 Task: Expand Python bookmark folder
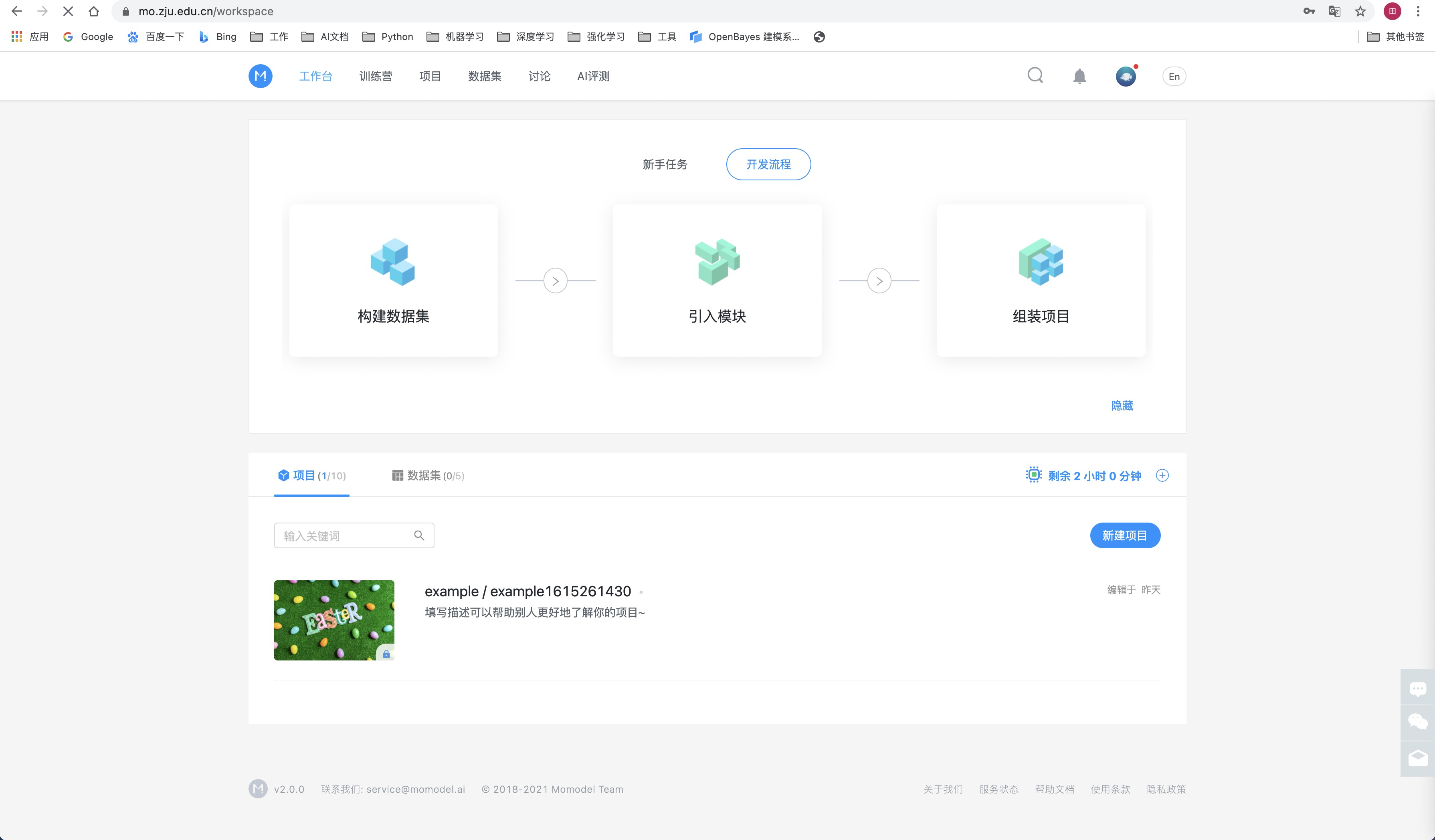click(388, 36)
